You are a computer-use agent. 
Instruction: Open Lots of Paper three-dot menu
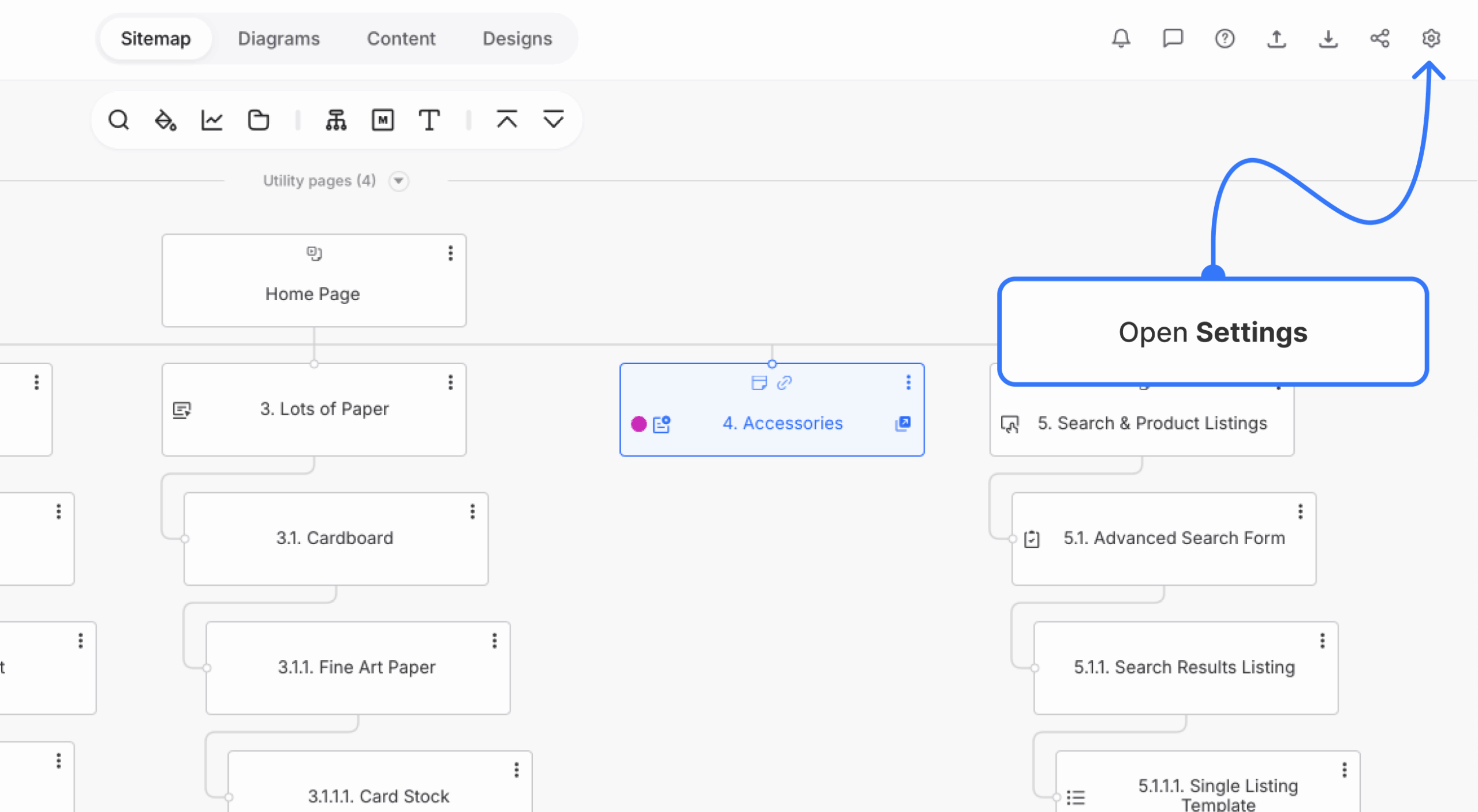coord(450,382)
